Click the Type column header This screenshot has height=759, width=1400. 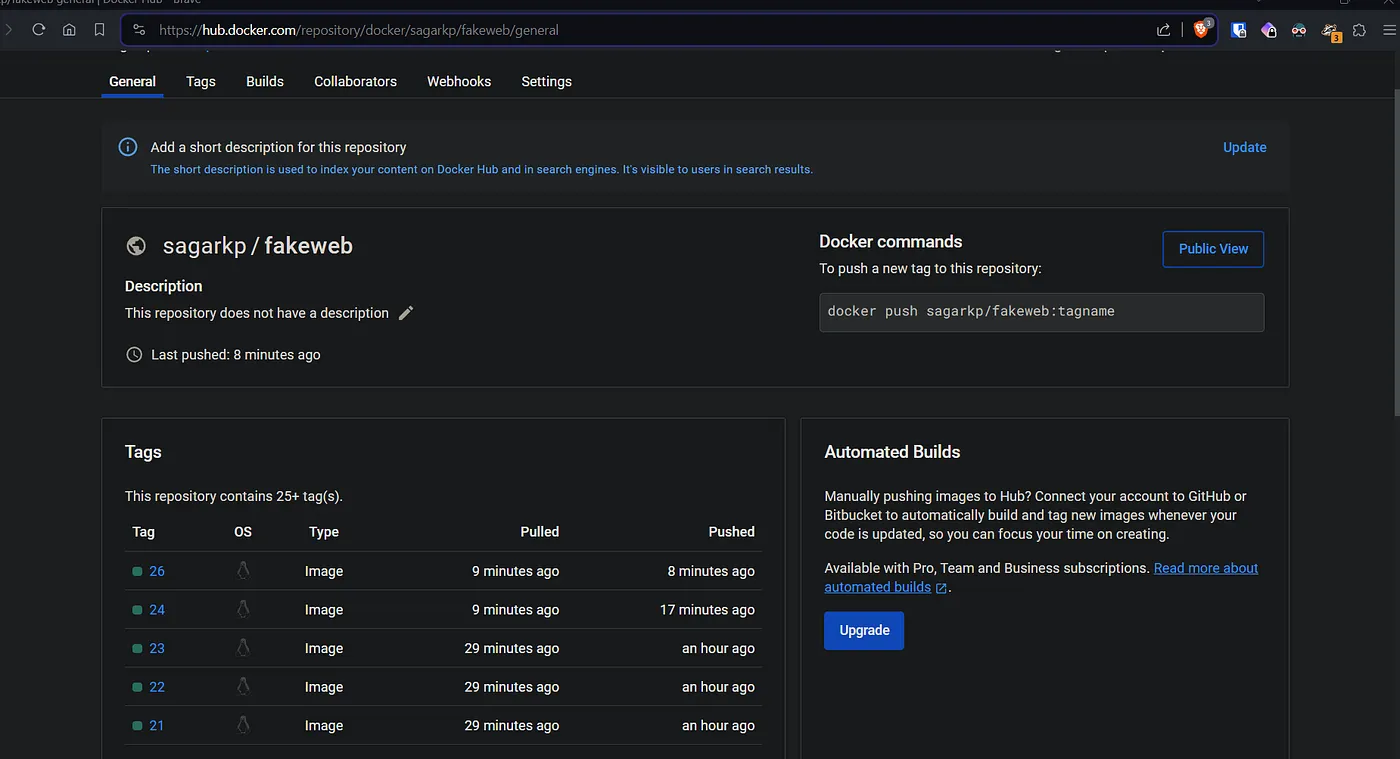[x=324, y=532]
